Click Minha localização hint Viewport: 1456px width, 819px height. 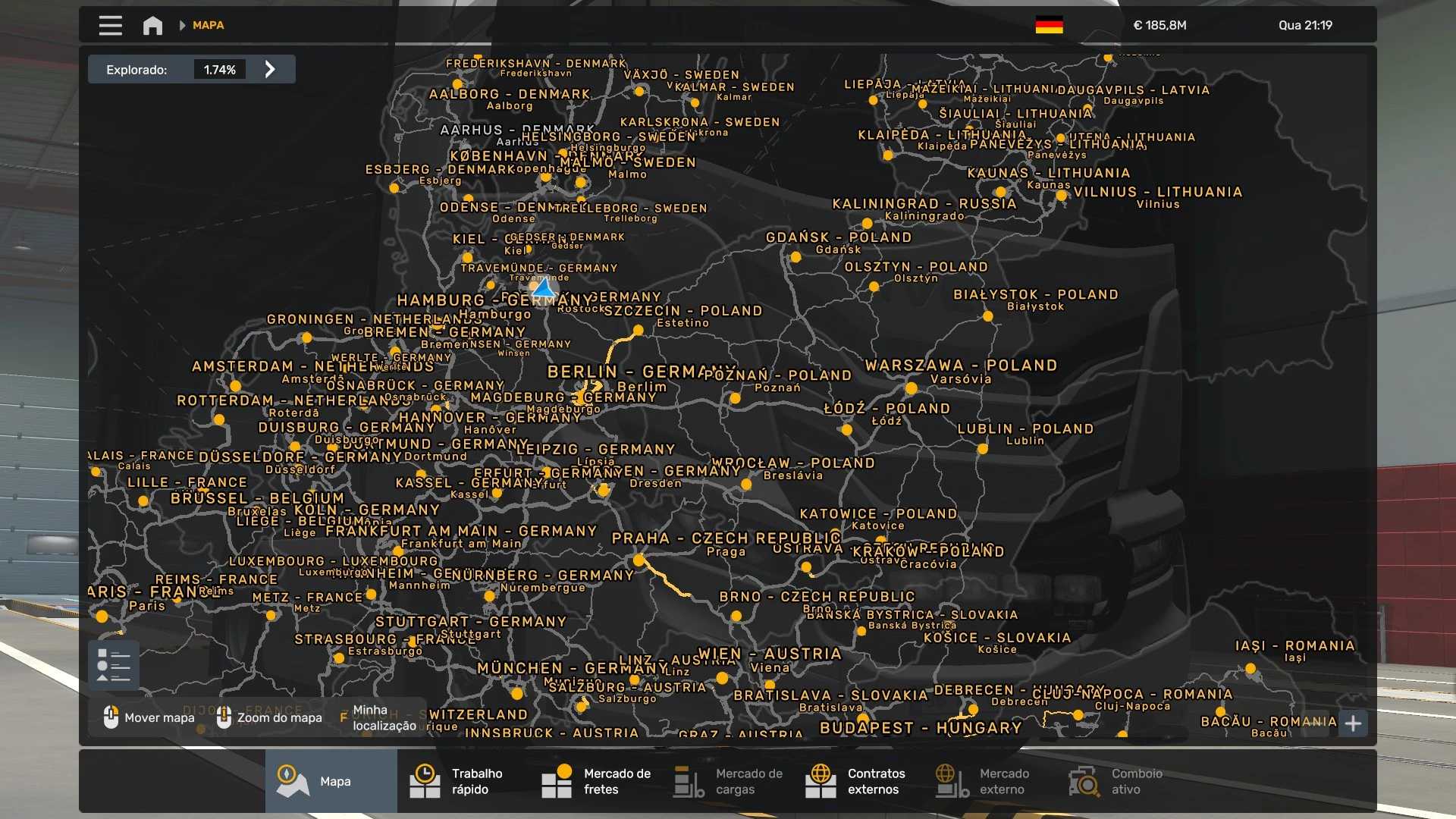[379, 717]
